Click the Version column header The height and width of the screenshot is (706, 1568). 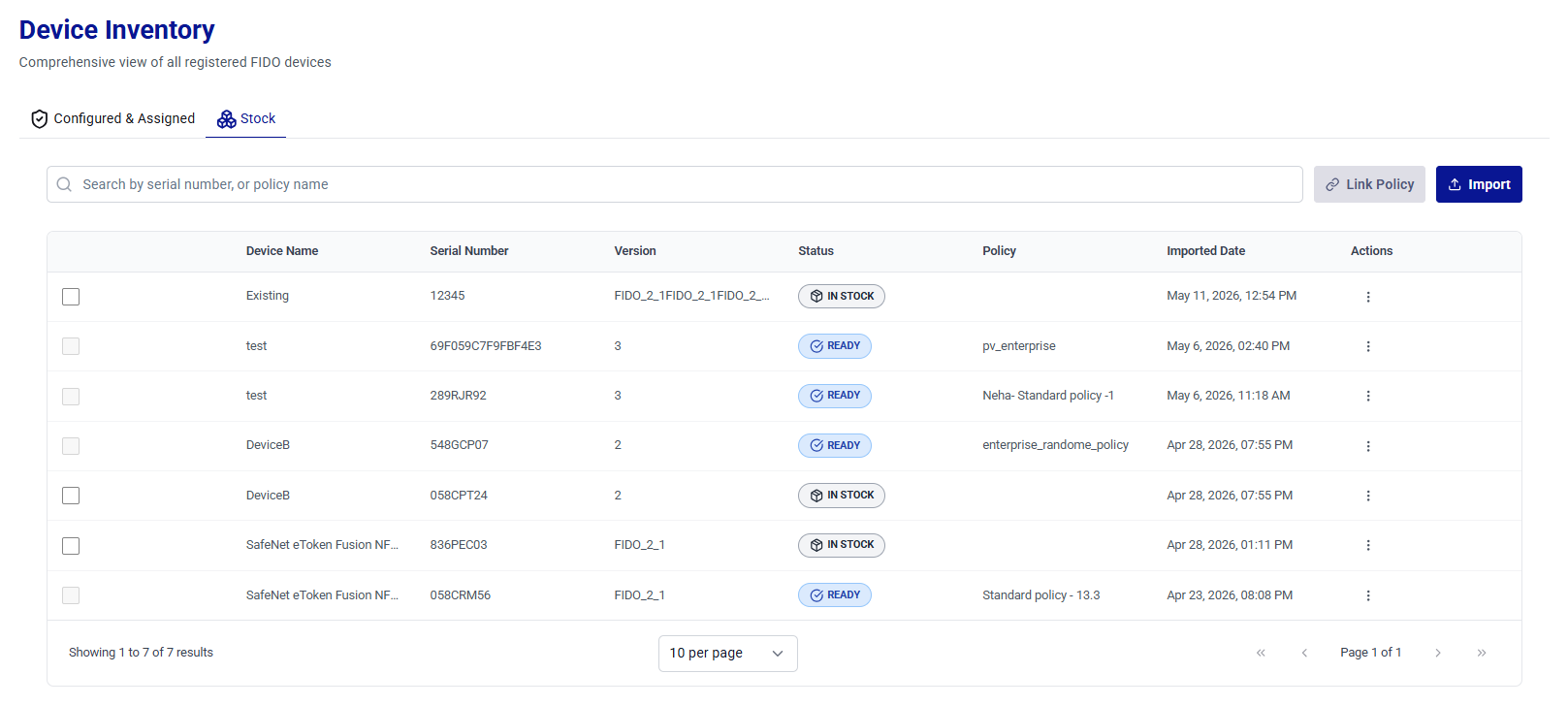pyautogui.click(x=635, y=251)
